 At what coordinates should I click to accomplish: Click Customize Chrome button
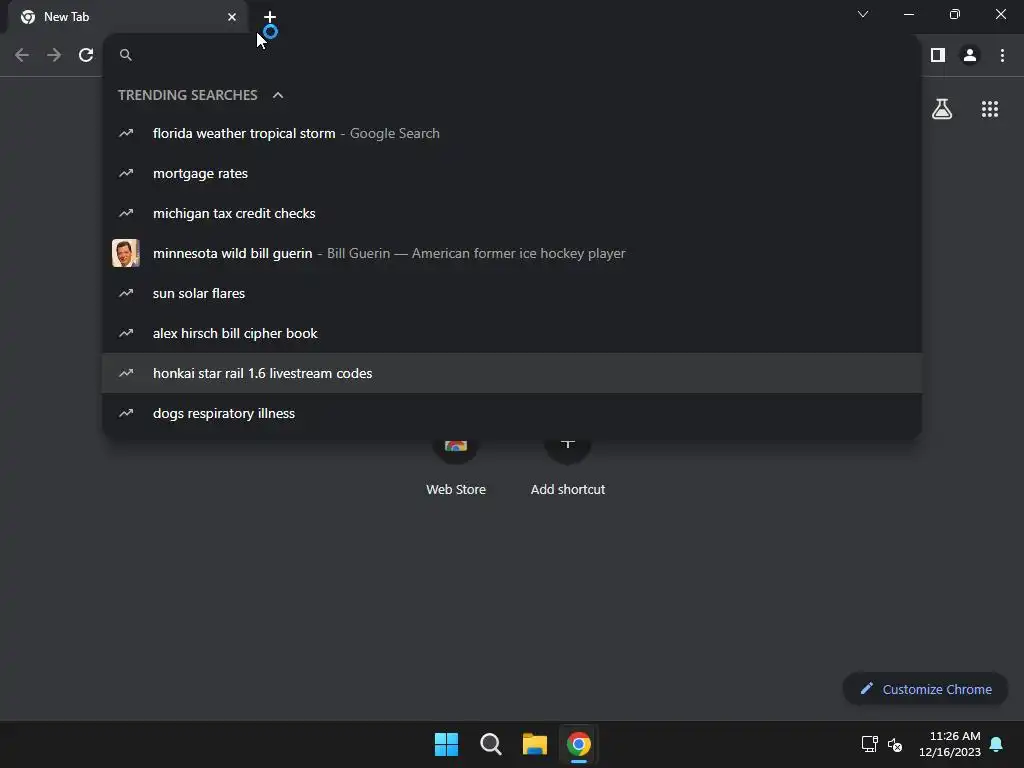pyautogui.click(x=925, y=689)
